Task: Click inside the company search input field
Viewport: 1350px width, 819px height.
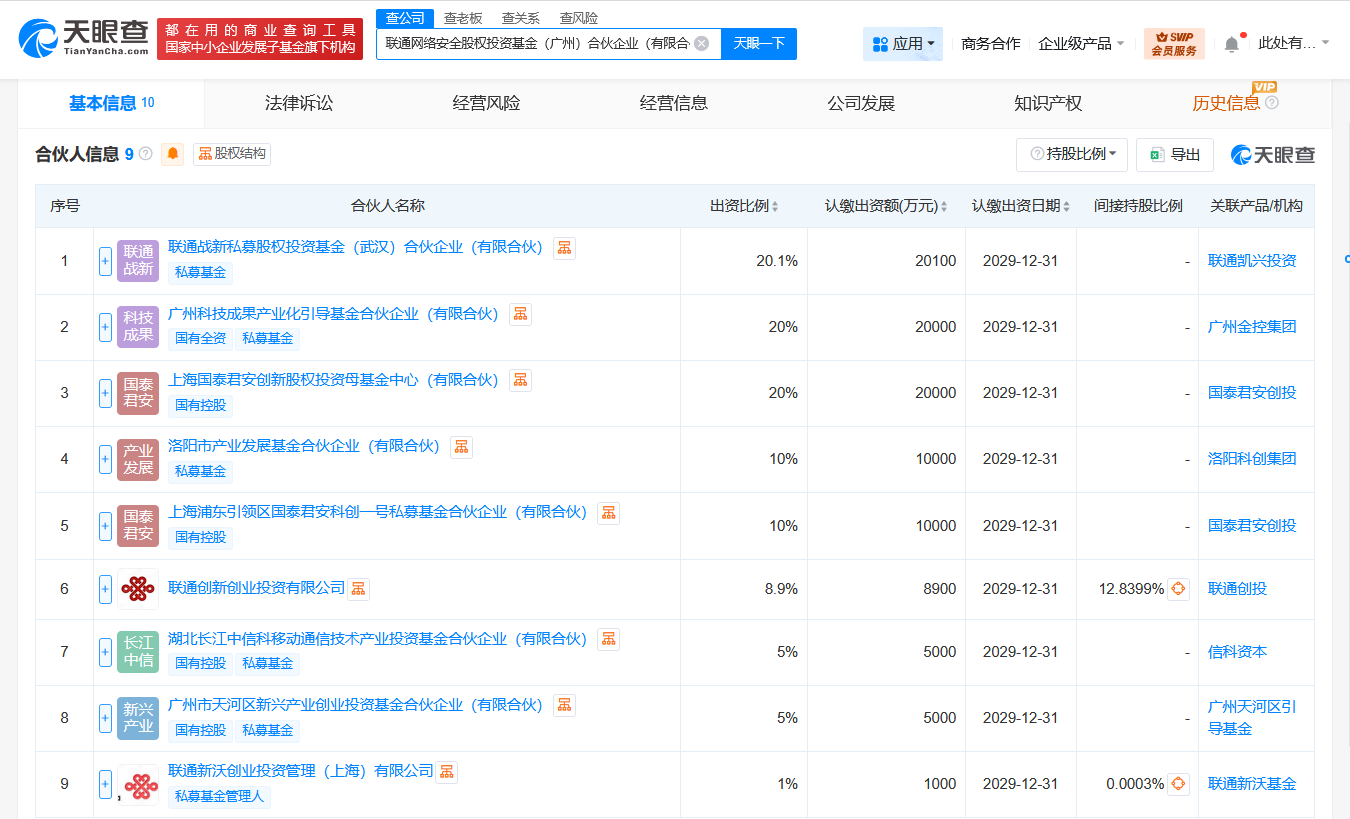Action: pos(540,44)
